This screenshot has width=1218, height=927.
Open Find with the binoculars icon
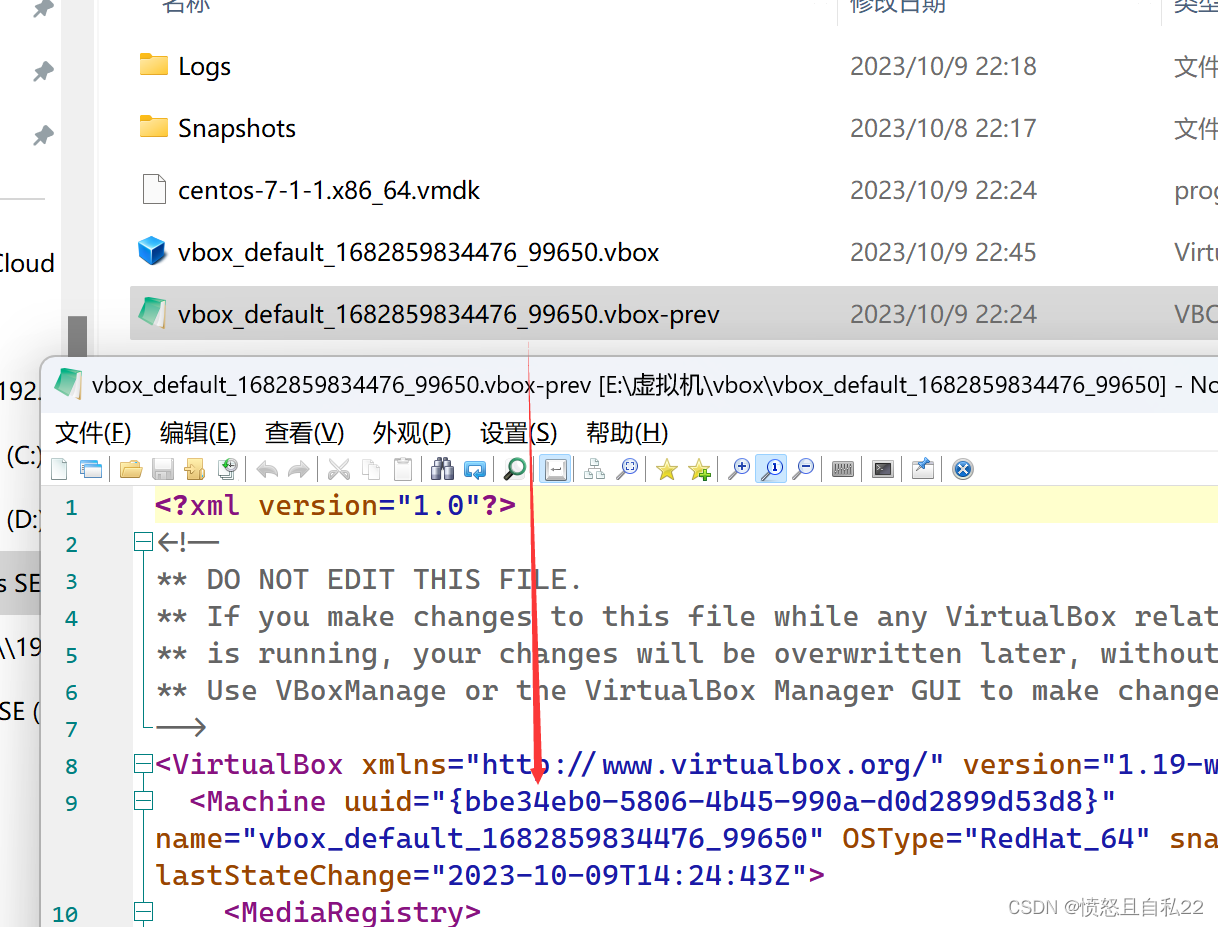coord(443,469)
